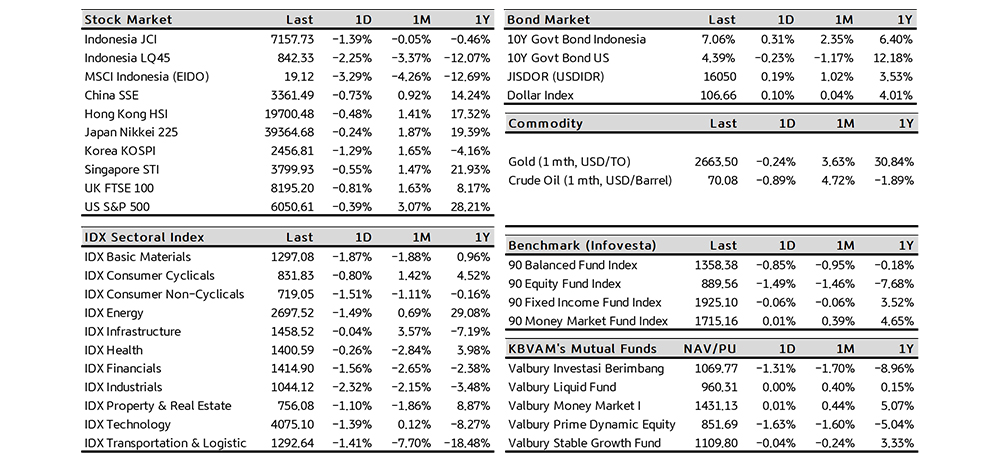Click the IDX Sectoral Index header
The image size is (1000, 462).
[x=144, y=238]
